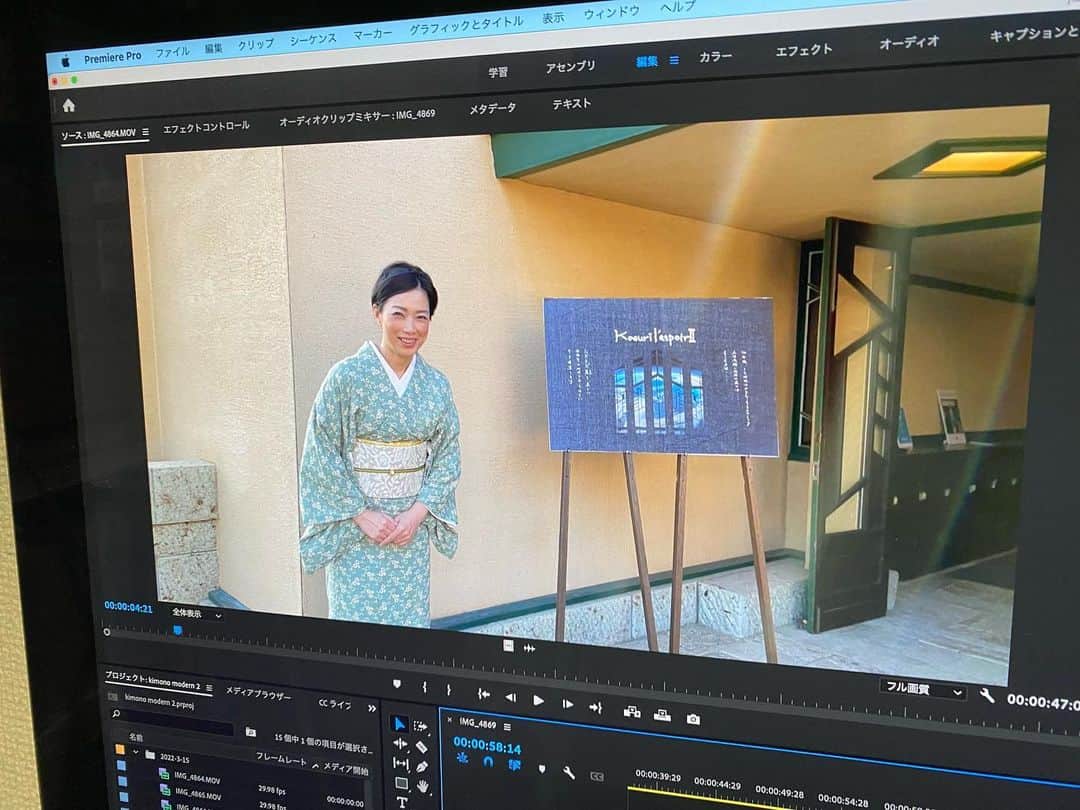Select the Razor tool
Viewport: 1080px width, 810px height.
pyautogui.click(x=421, y=747)
